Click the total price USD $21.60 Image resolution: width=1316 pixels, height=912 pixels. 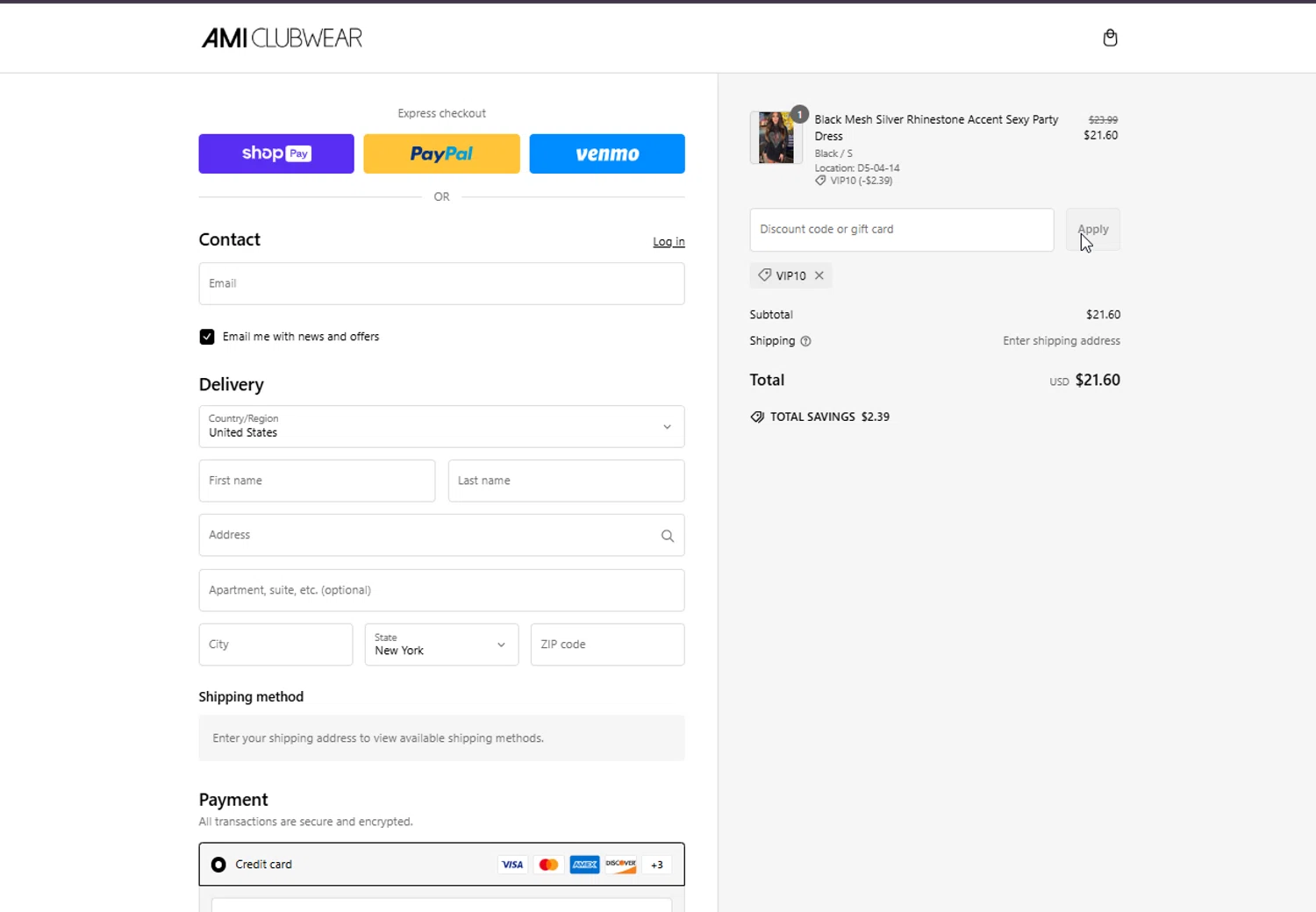1084,381
